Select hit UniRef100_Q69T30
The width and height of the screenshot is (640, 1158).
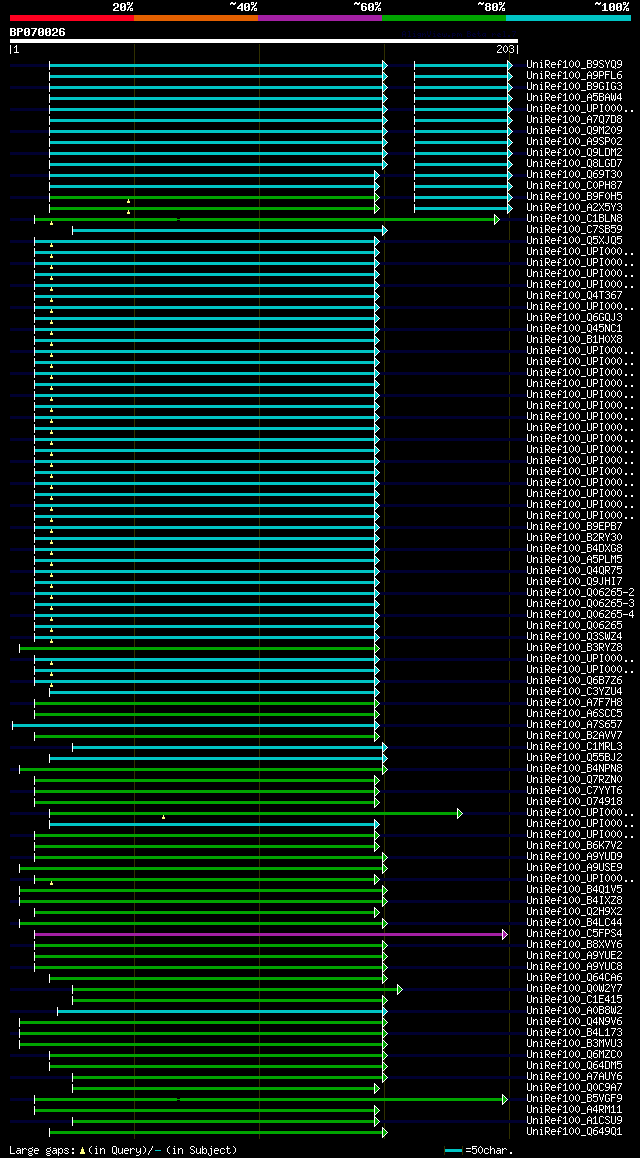pyautogui.click(x=574, y=174)
